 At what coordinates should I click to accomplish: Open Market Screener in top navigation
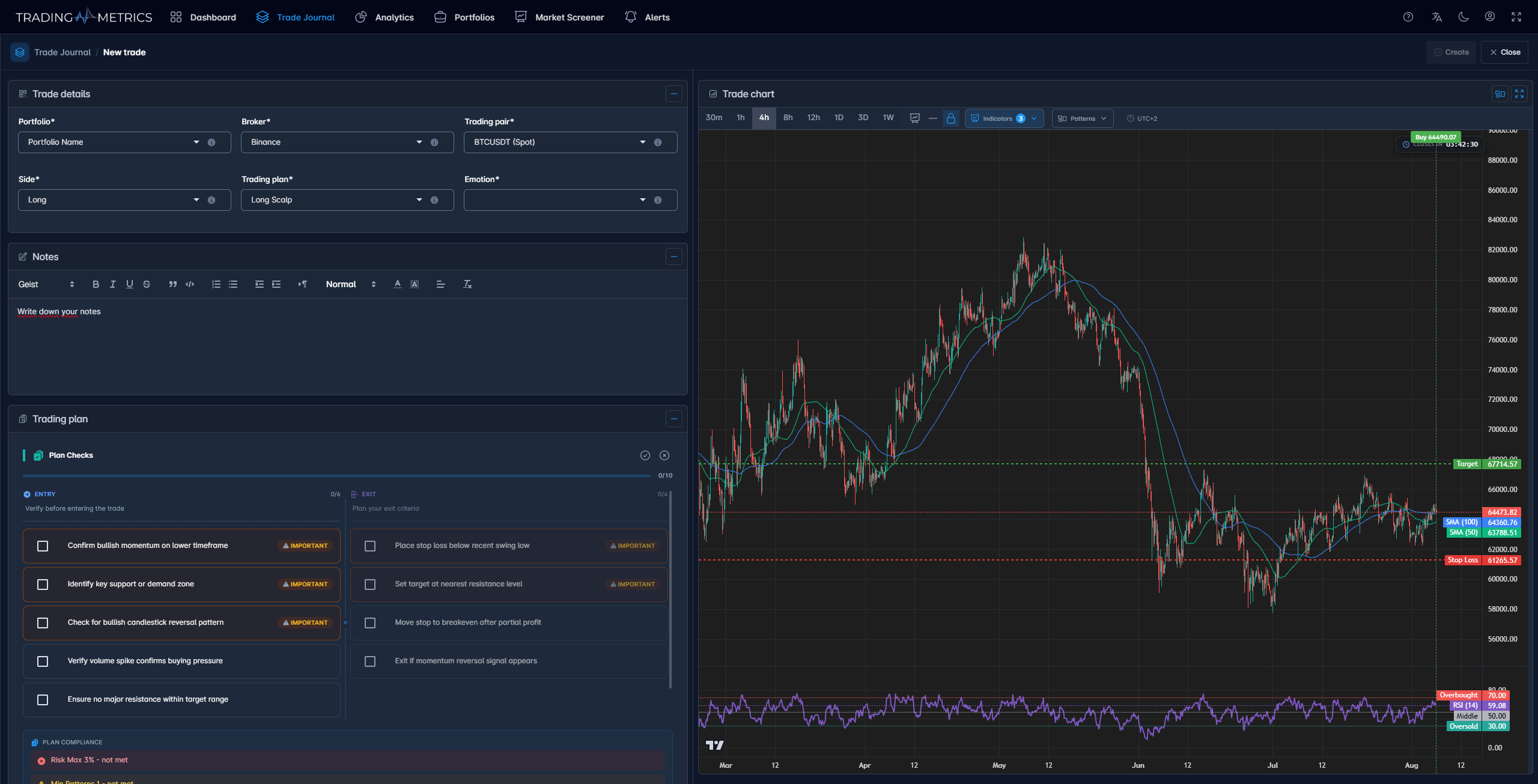559,17
